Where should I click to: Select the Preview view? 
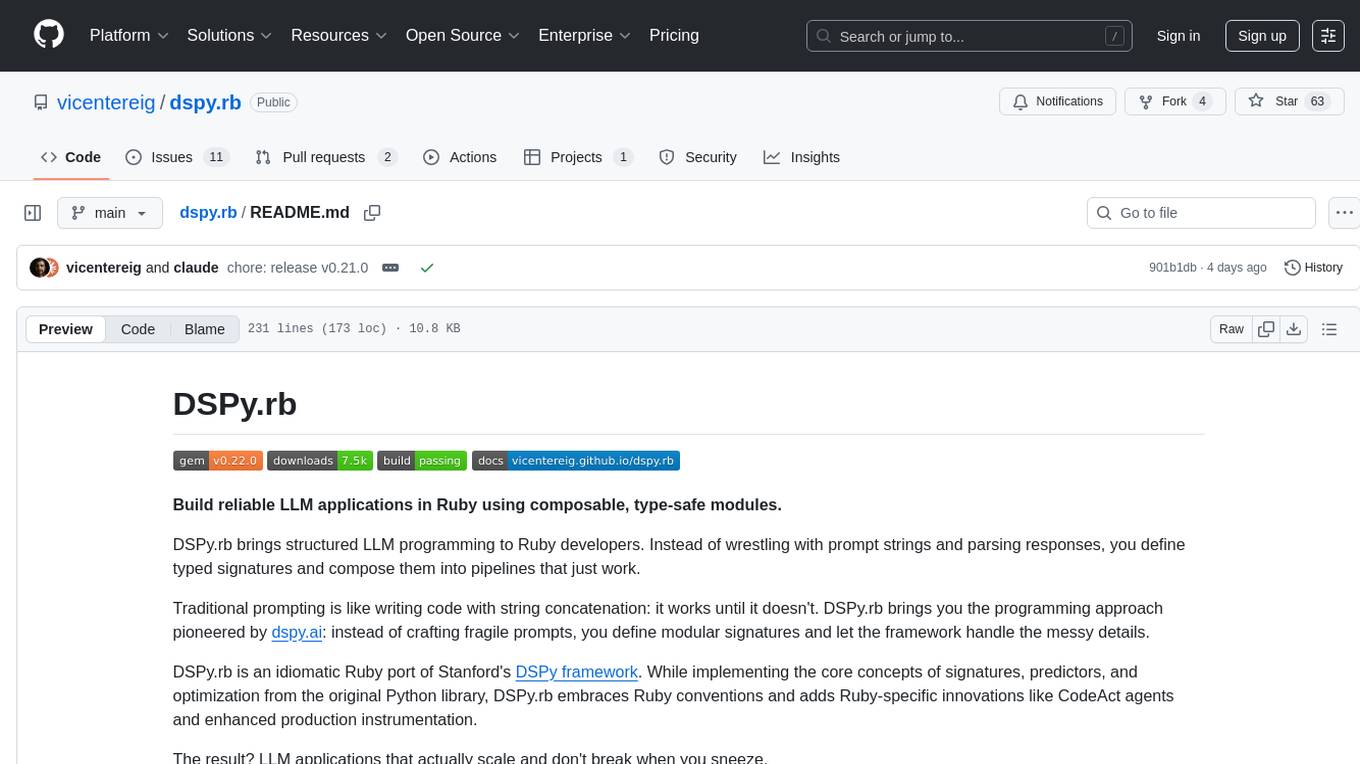tap(66, 329)
